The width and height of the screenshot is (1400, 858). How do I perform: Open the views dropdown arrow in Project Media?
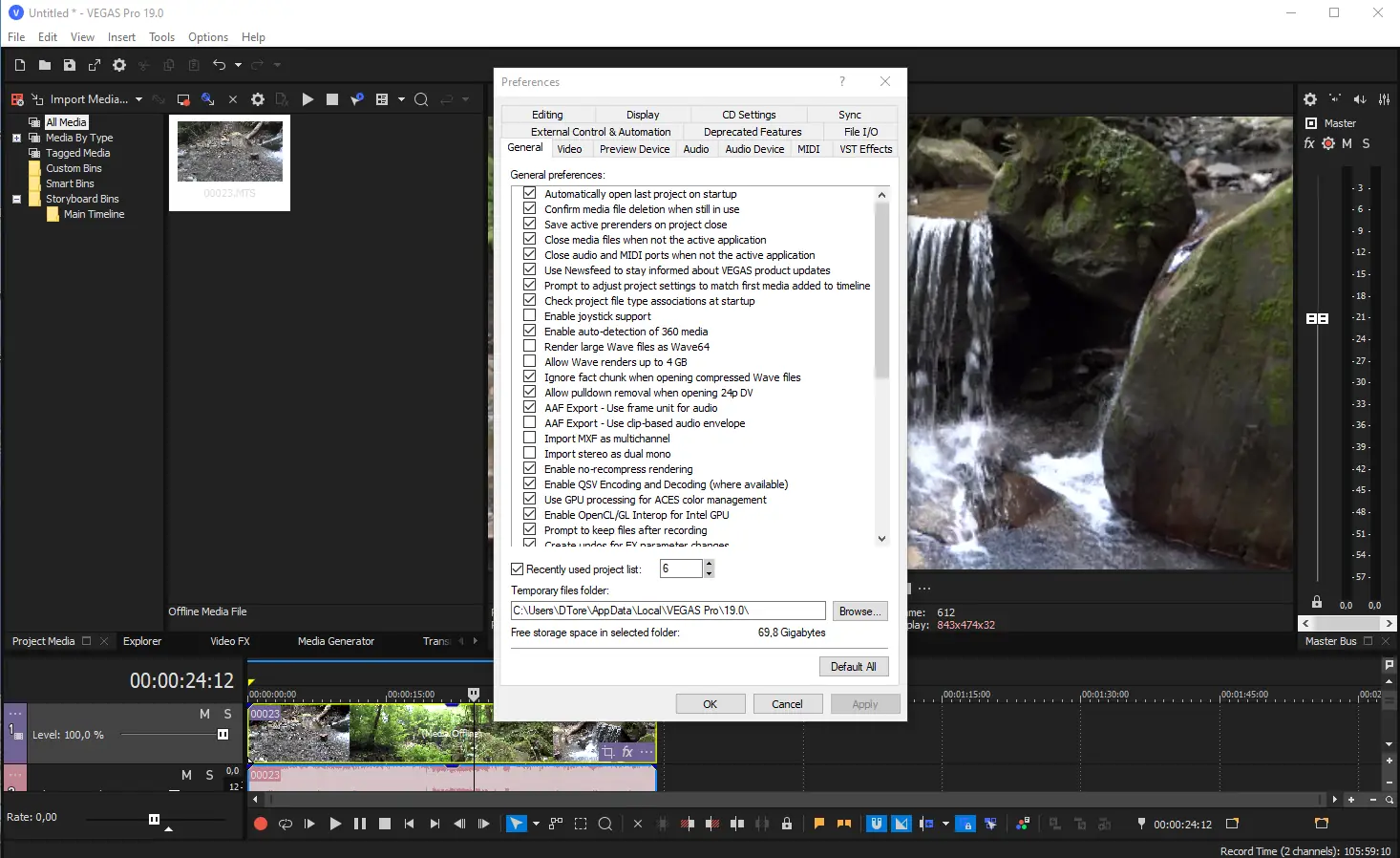[x=401, y=99]
